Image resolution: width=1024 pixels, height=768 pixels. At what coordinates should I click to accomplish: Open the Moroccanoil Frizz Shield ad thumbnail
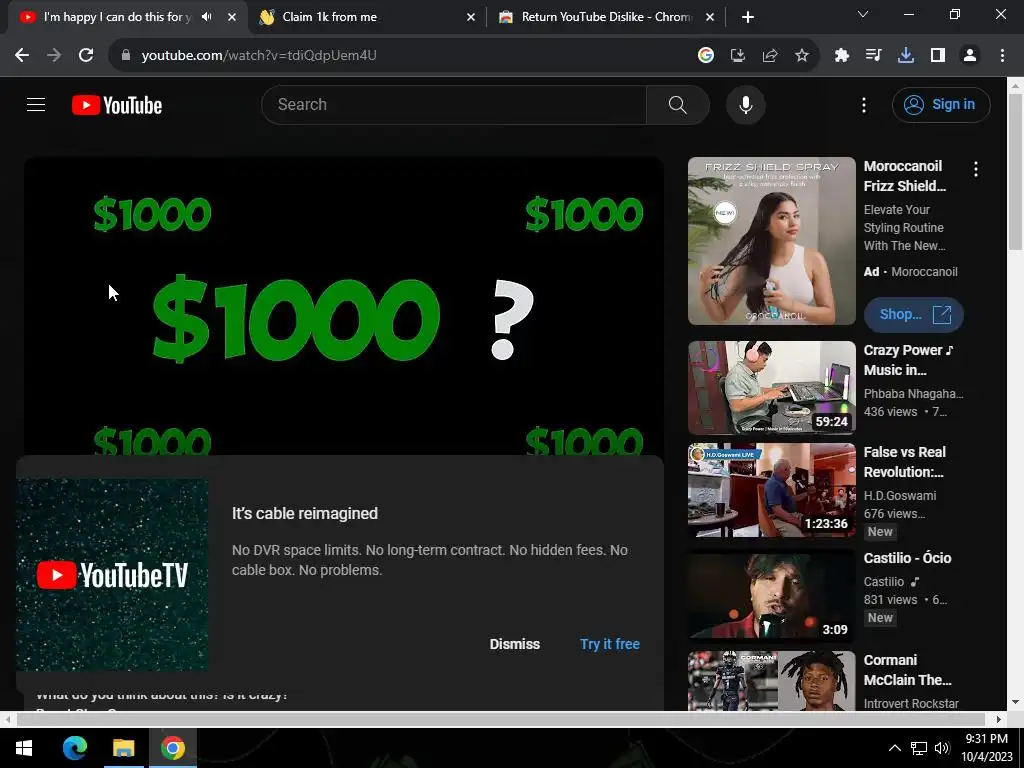click(771, 241)
